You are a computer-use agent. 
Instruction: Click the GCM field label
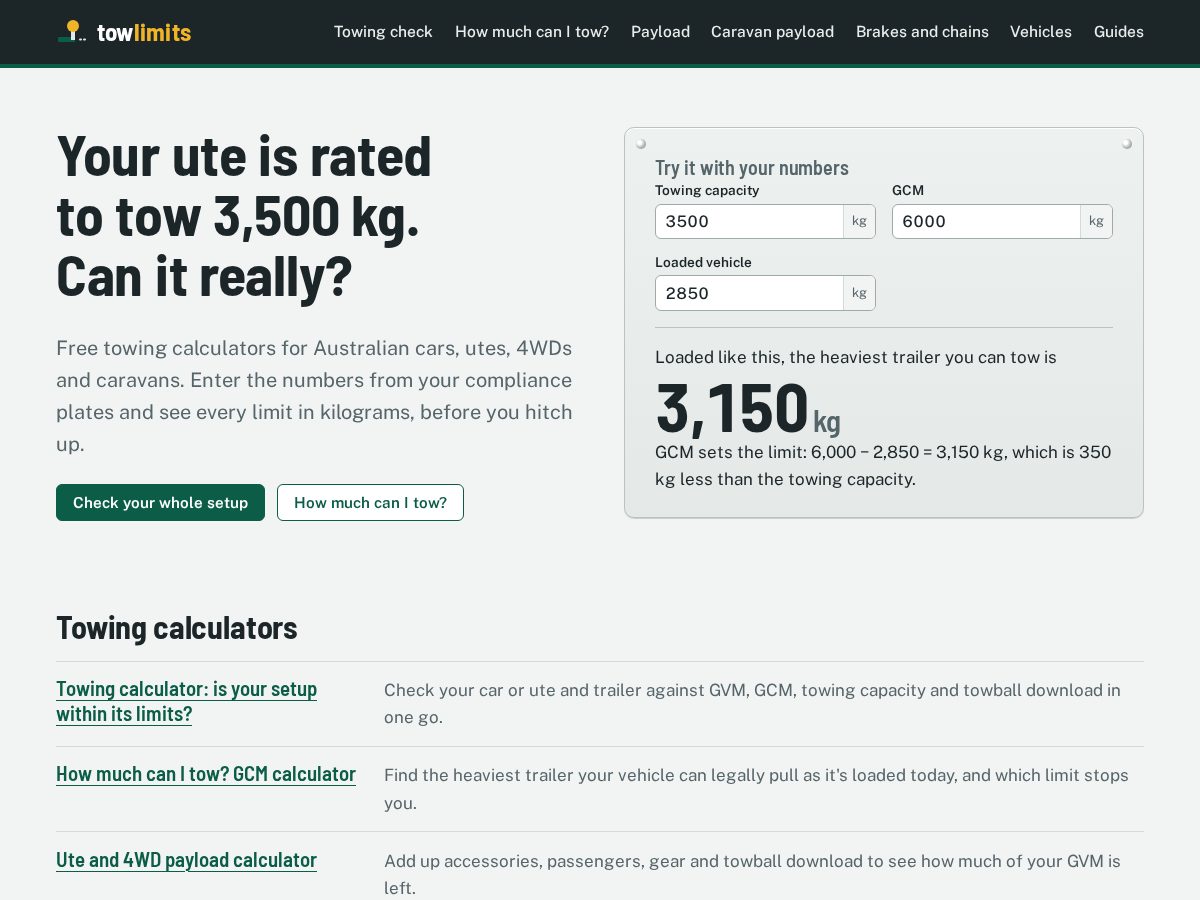(x=908, y=190)
